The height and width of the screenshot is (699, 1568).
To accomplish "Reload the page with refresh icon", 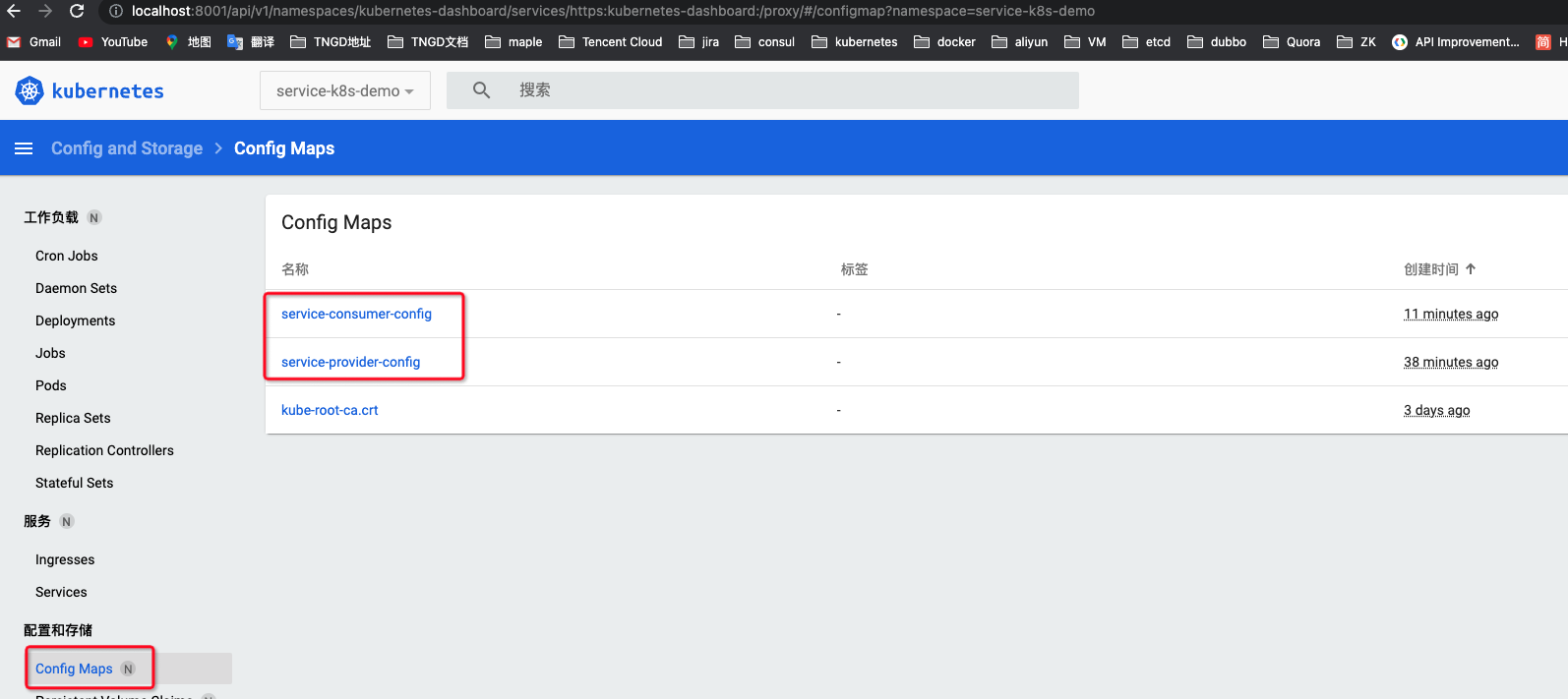I will tap(77, 11).
